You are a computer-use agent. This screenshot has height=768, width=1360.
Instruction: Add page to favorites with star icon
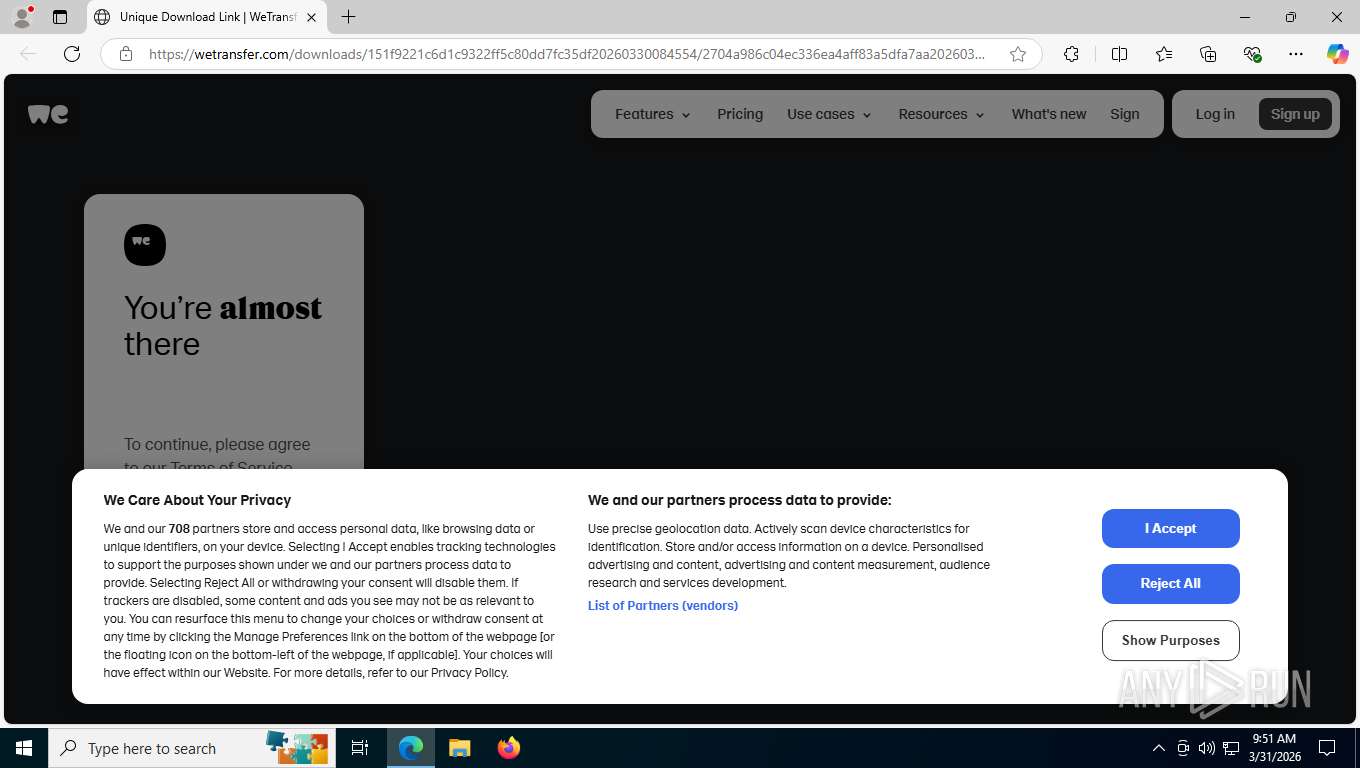point(1018,54)
